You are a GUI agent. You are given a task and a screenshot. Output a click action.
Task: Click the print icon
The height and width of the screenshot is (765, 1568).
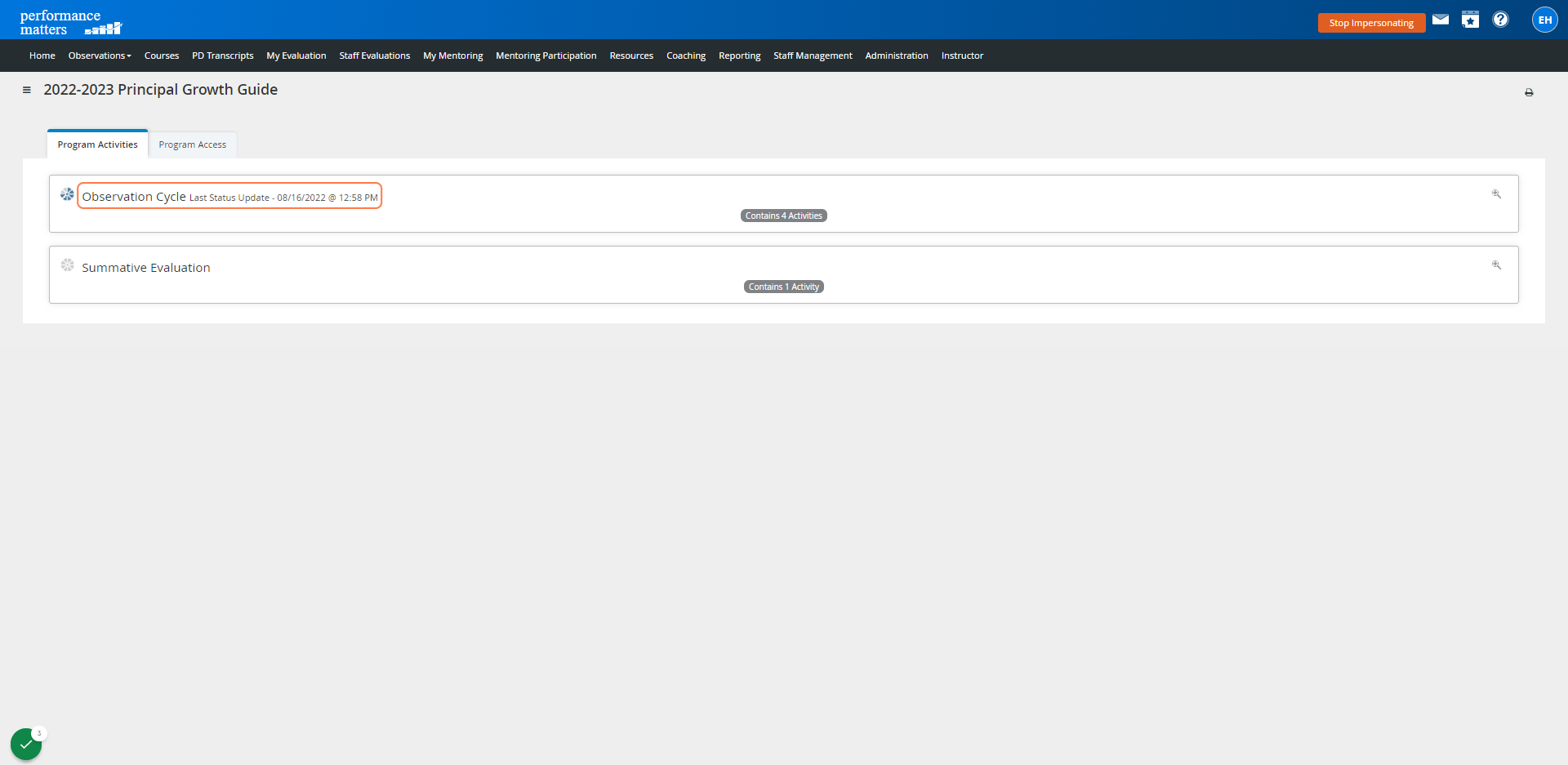(x=1529, y=93)
